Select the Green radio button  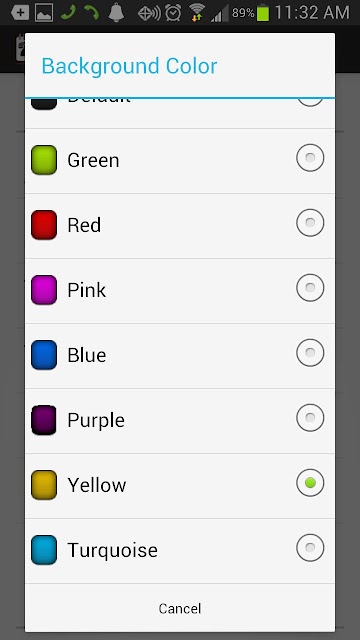click(310, 158)
